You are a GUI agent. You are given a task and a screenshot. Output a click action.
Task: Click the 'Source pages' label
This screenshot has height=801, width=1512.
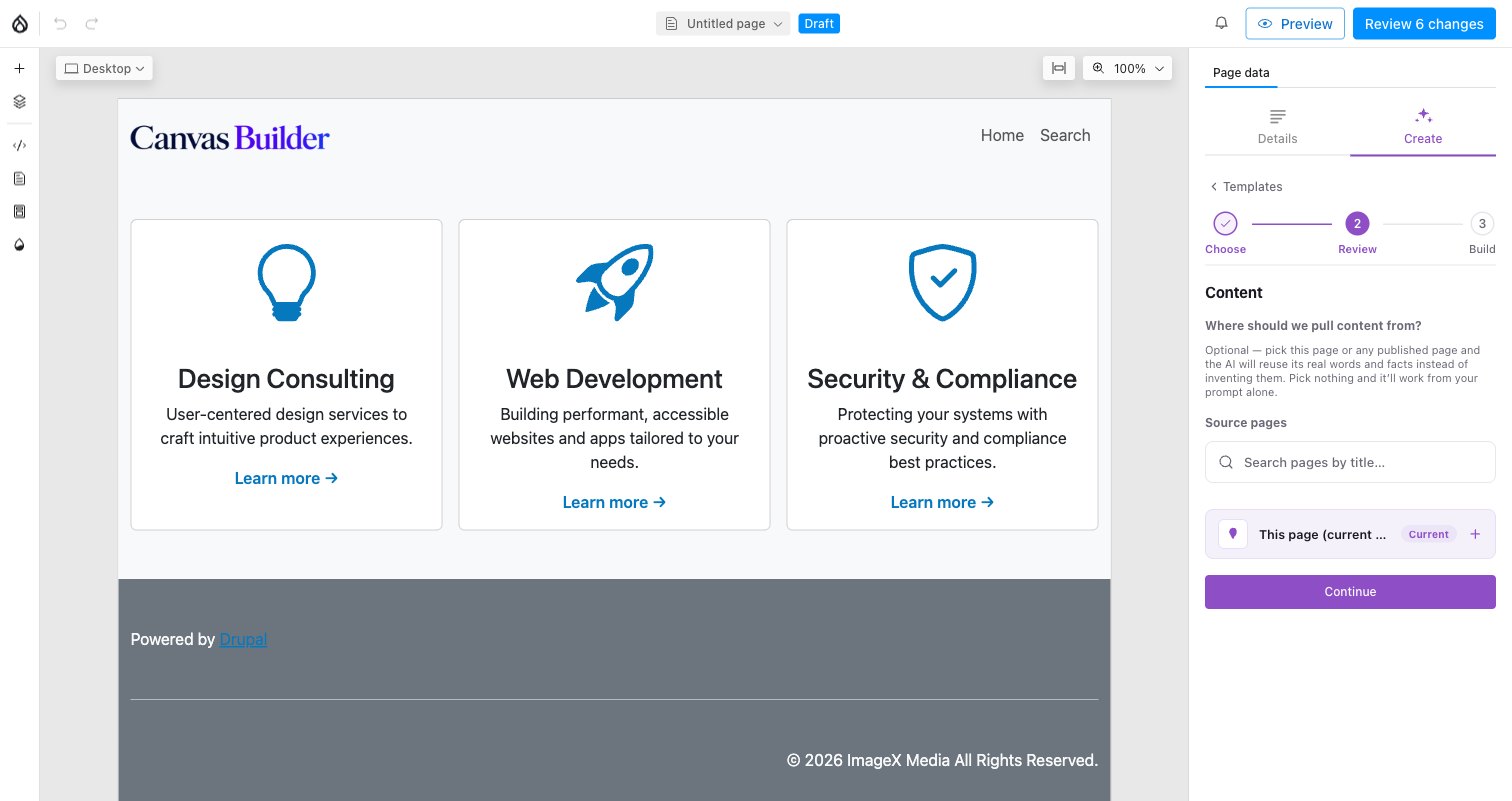(1246, 423)
